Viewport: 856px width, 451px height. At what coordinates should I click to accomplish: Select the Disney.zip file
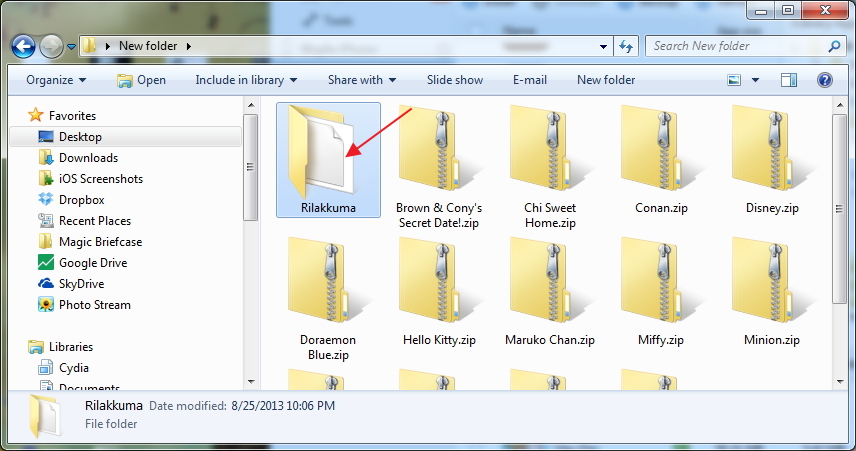coord(772,160)
